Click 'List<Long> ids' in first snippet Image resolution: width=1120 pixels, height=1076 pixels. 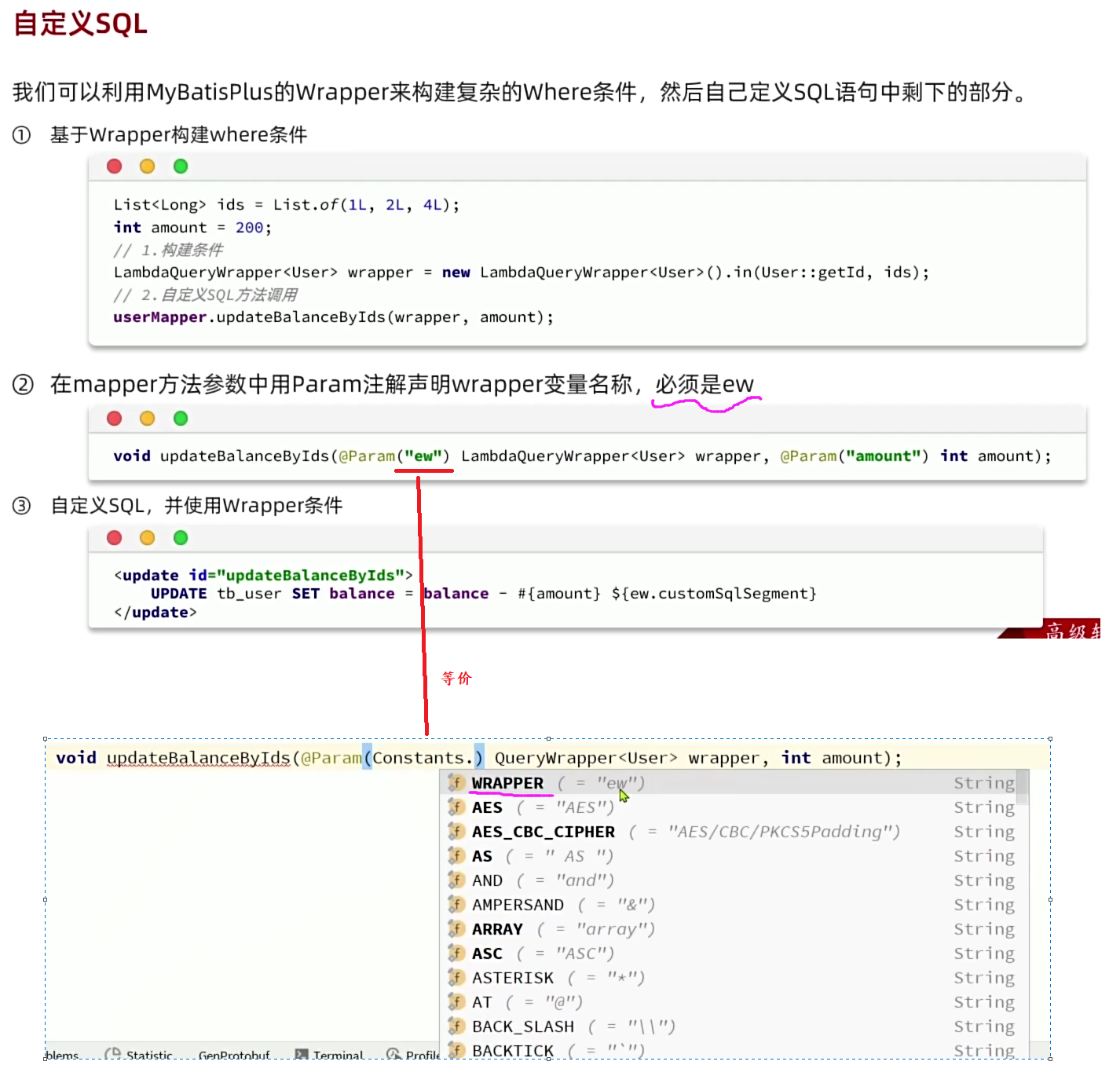tap(179, 205)
